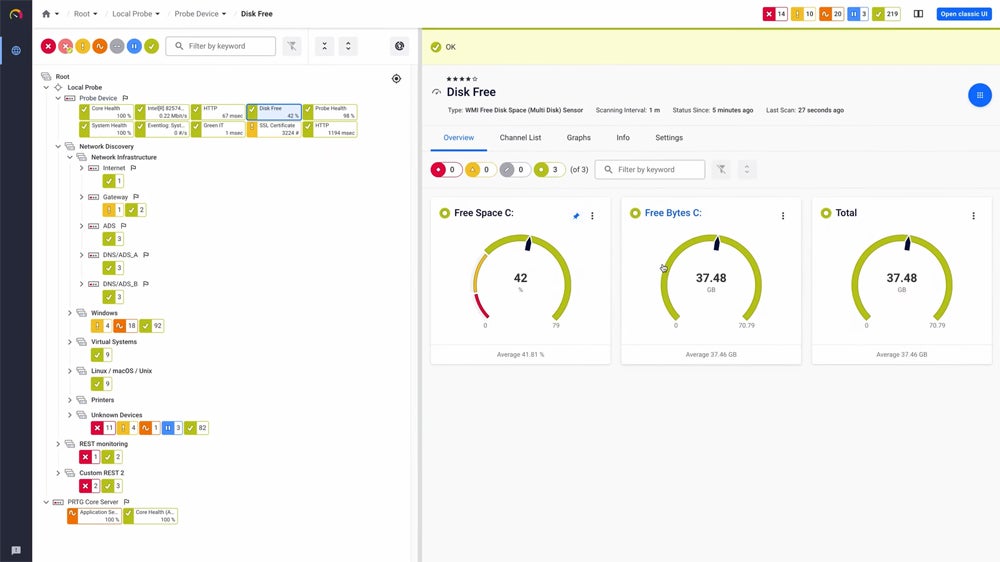The image size is (1000, 562).
Task: Click the Total gauge
Action: pos(901,279)
